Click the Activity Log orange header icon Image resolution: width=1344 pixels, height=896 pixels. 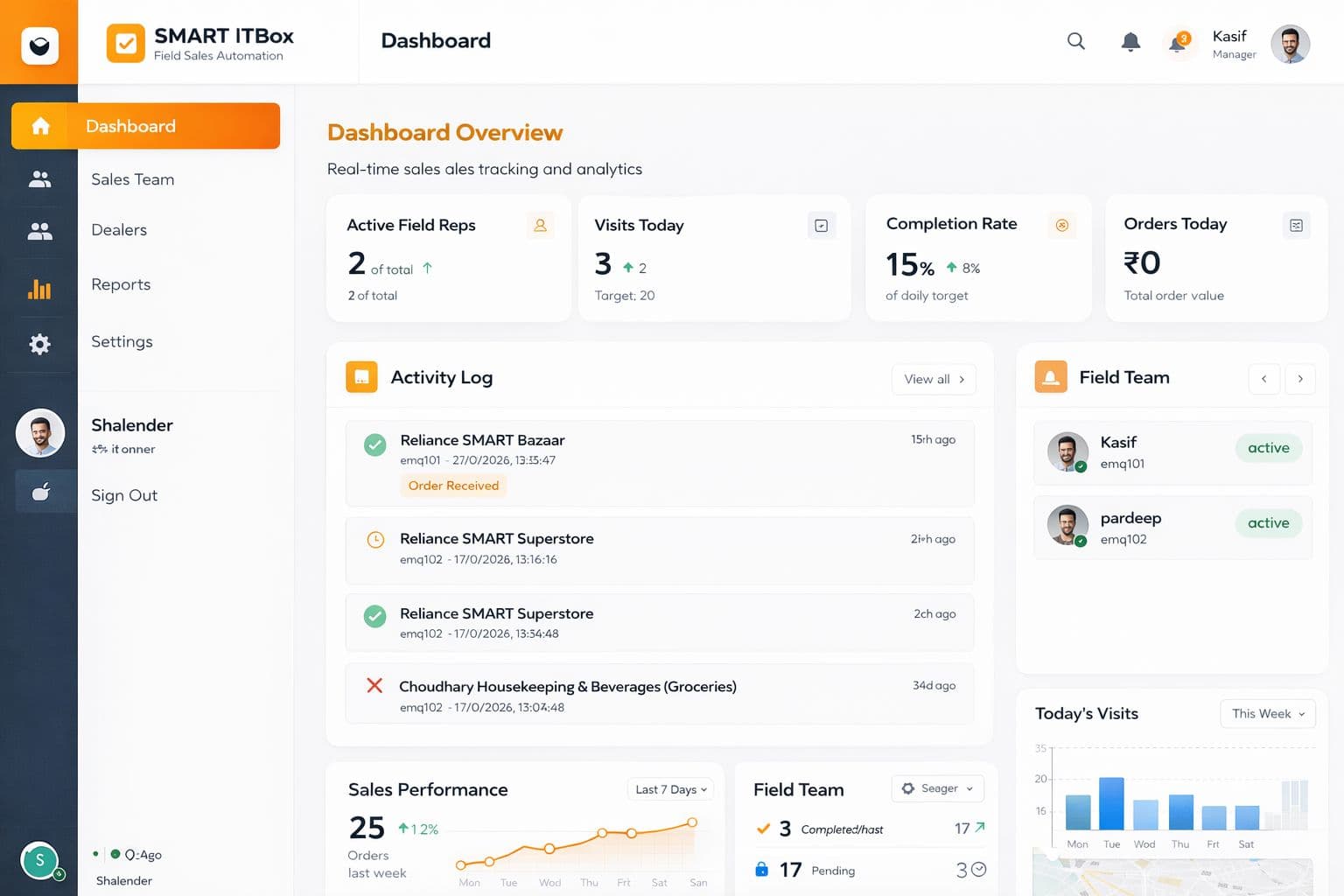pos(361,377)
